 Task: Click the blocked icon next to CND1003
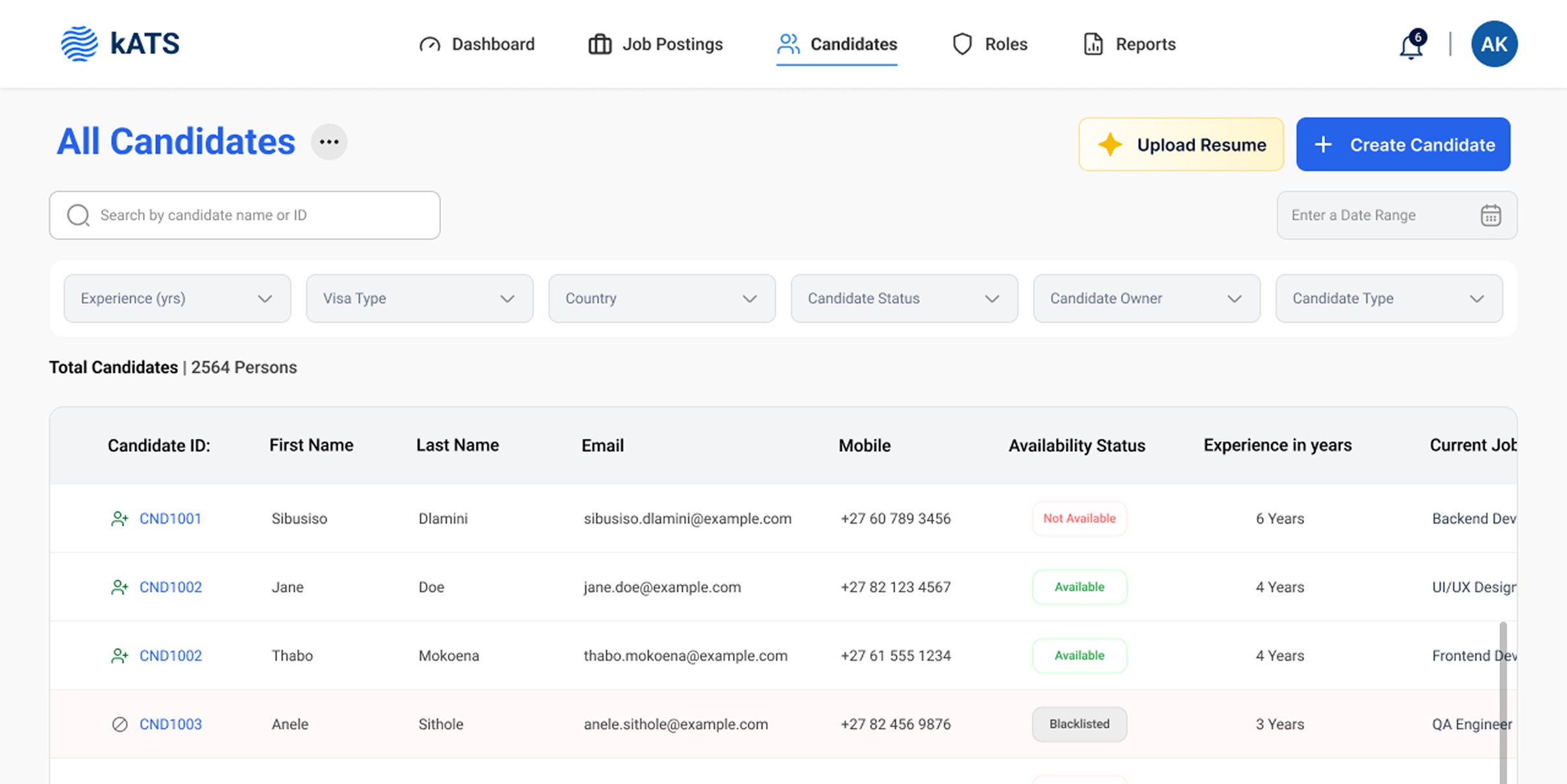[x=119, y=724]
